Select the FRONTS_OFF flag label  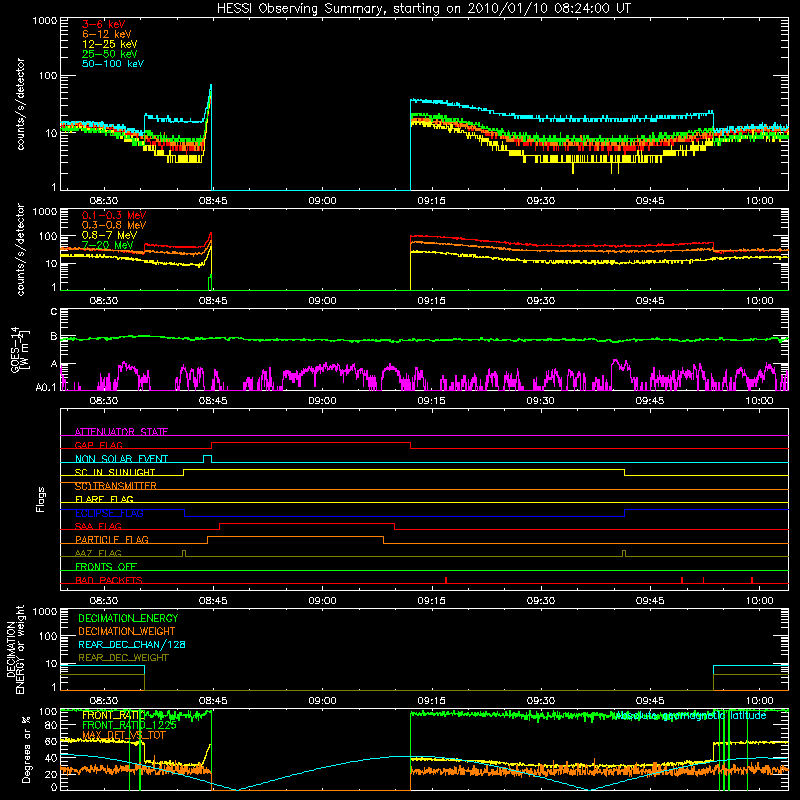tap(106, 566)
